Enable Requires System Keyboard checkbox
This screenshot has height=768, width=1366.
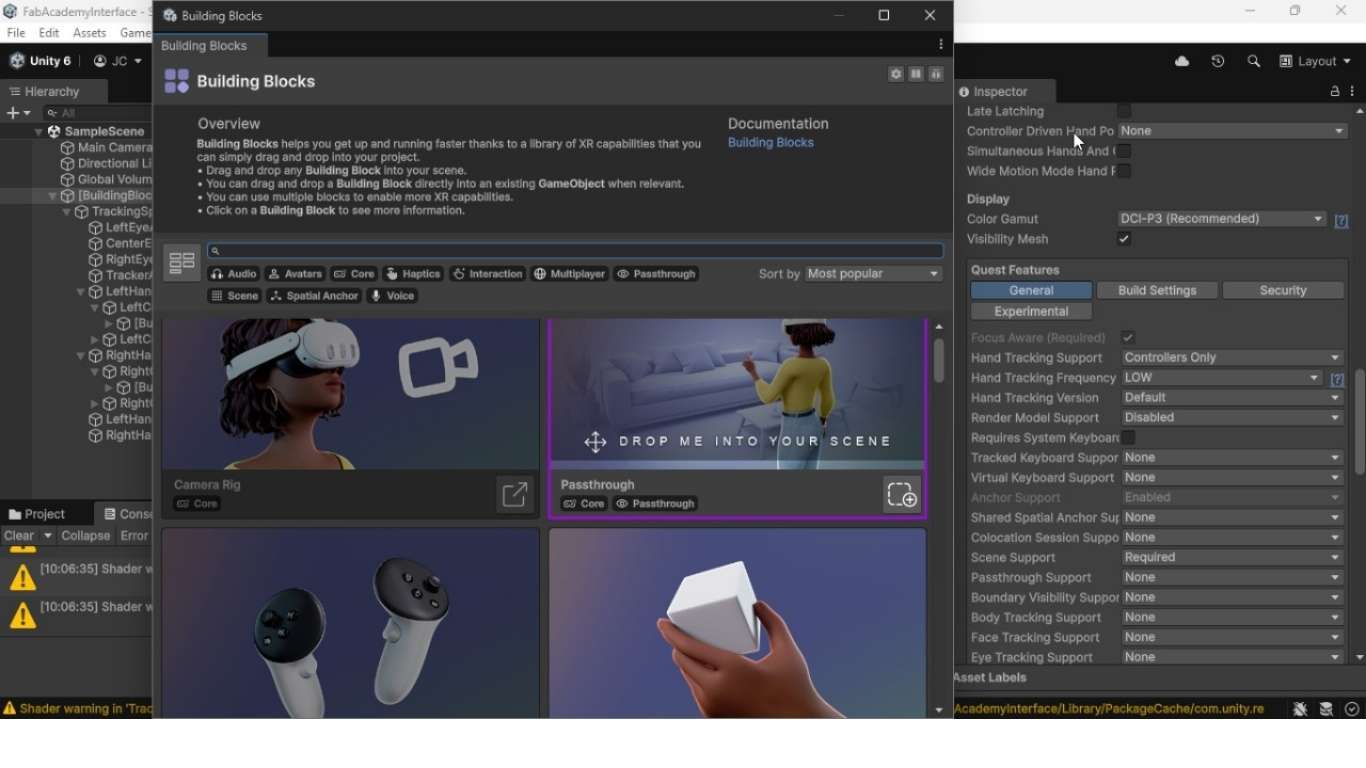[x=1128, y=437]
